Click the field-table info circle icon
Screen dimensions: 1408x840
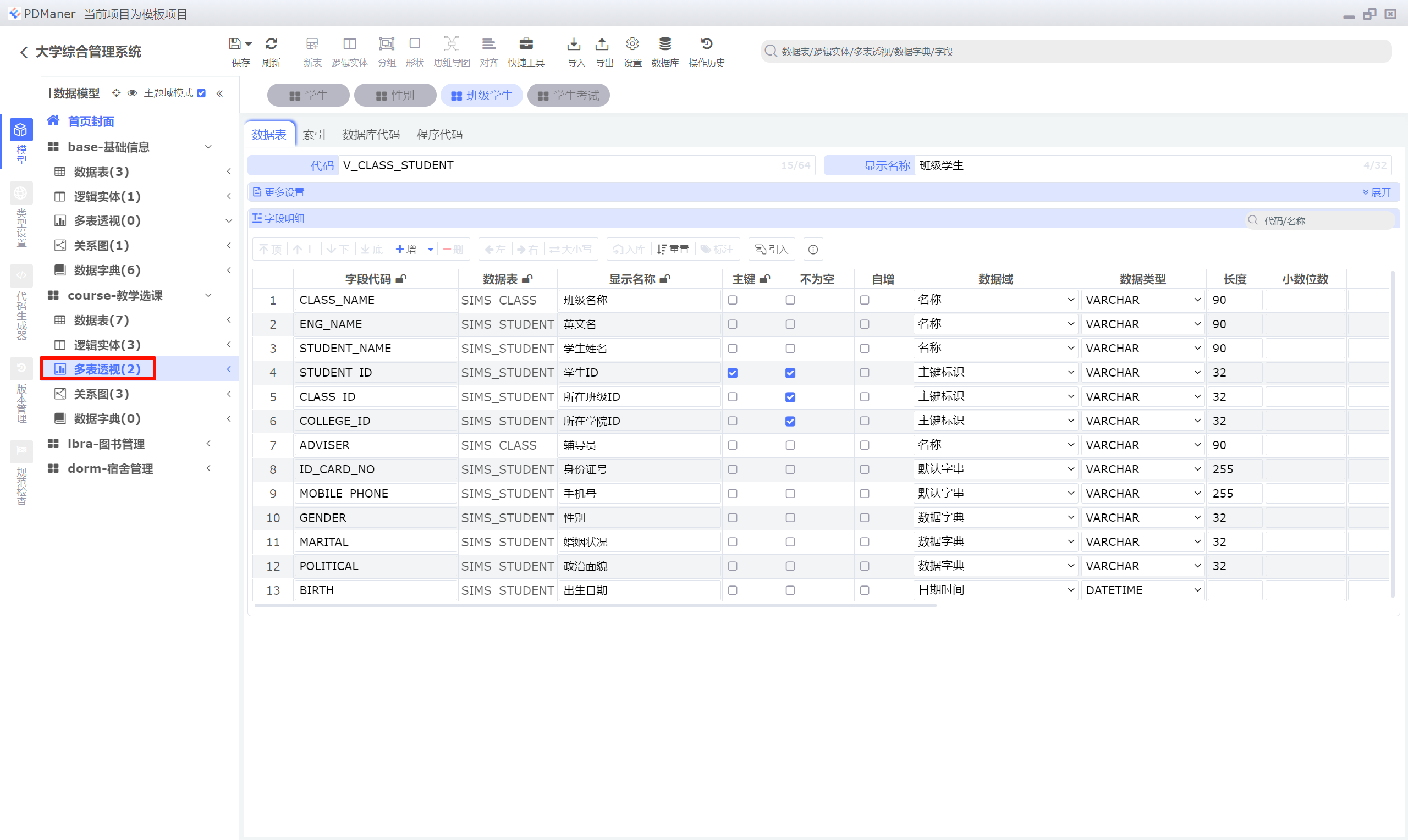point(813,250)
